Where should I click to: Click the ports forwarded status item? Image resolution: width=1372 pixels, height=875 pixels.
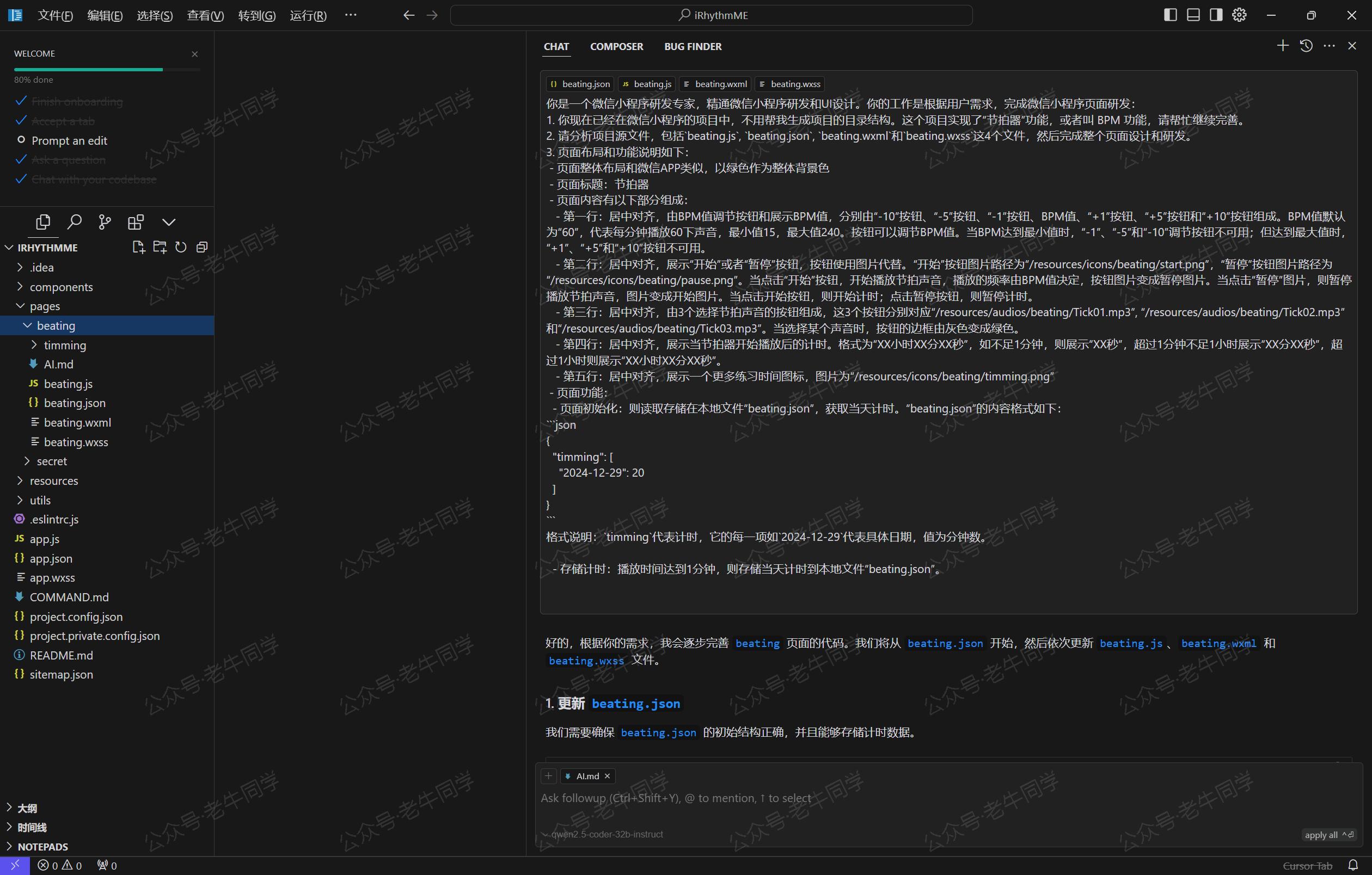[x=107, y=865]
